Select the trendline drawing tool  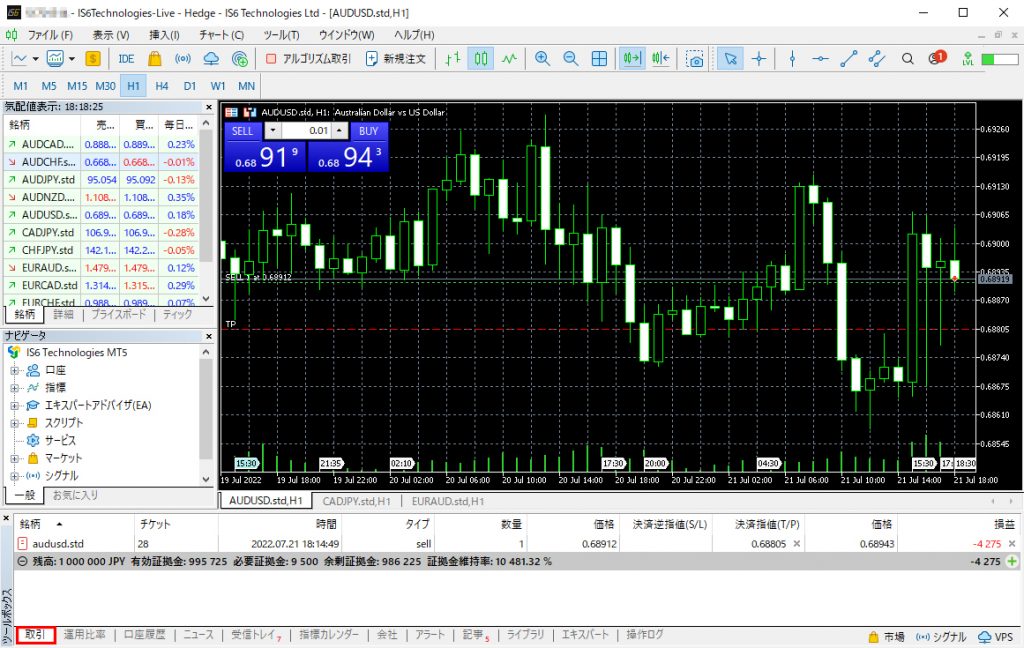click(x=848, y=59)
